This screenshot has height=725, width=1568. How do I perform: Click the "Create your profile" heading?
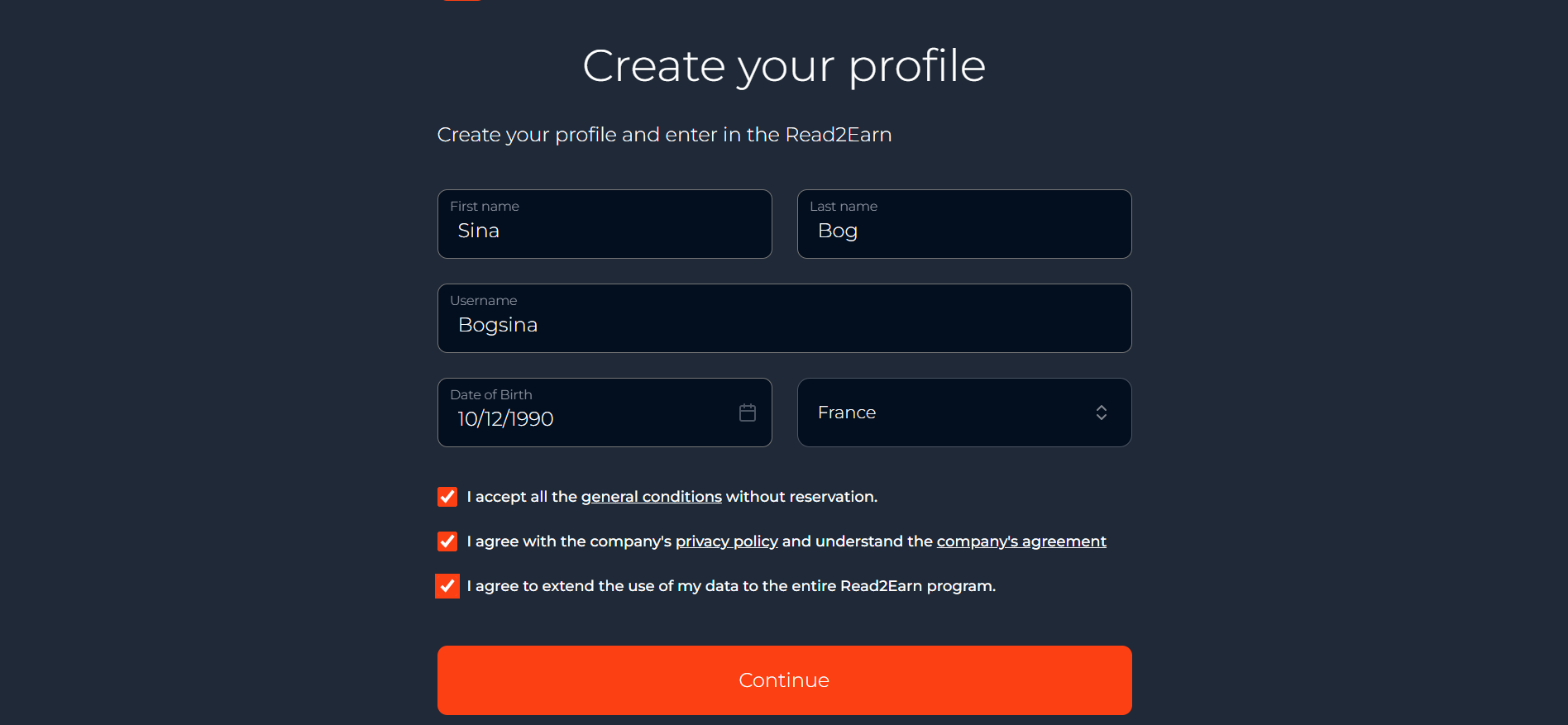pyautogui.click(x=784, y=66)
